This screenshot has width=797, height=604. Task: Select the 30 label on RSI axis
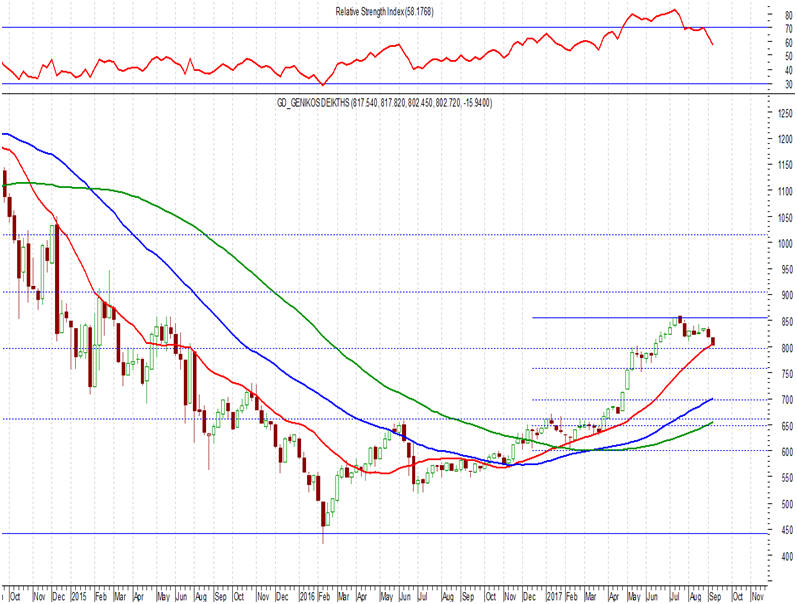pos(788,84)
